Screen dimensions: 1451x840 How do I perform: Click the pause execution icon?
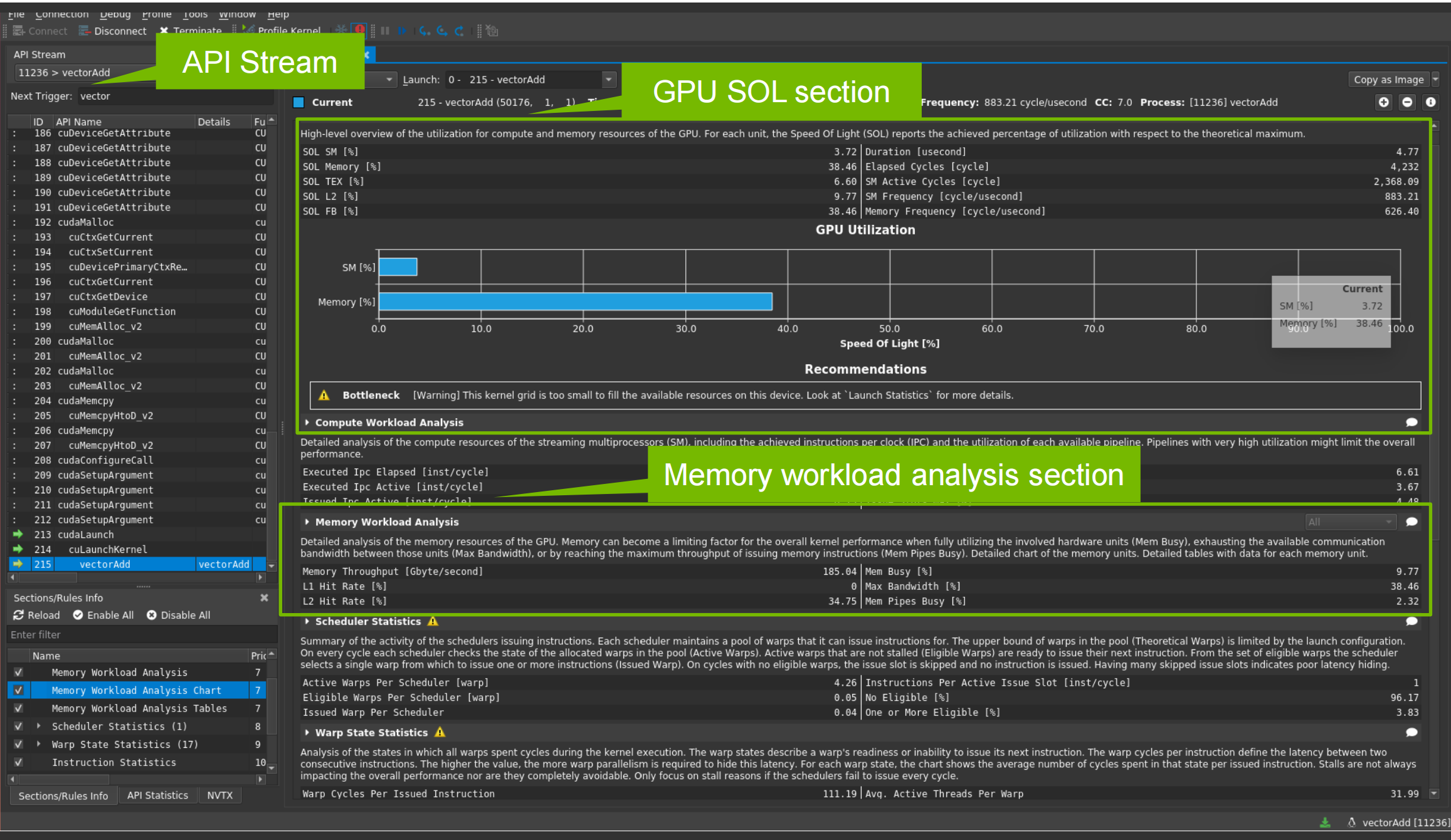coord(385,31)
